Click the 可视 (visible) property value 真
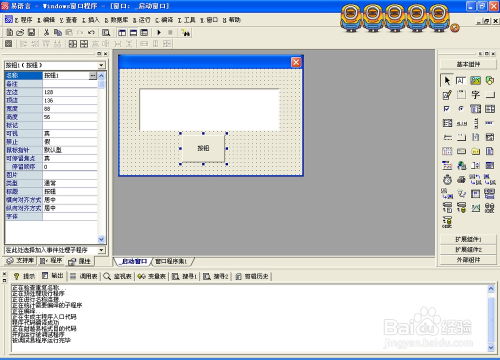The image size is (500, 360). pos(70,133)
